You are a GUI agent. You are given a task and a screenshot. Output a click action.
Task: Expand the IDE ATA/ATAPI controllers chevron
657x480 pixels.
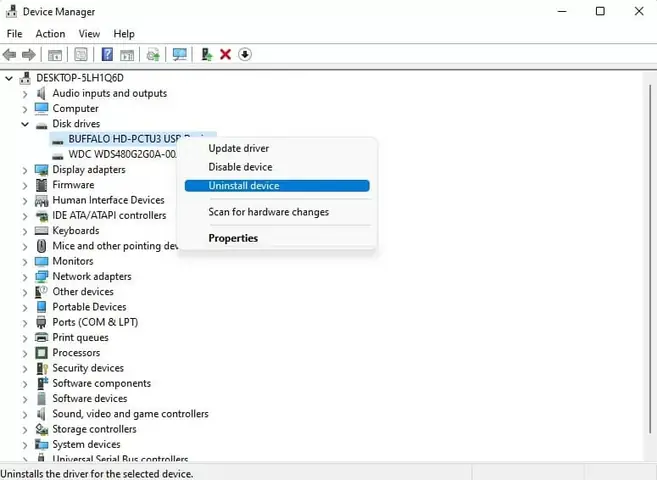25,216
